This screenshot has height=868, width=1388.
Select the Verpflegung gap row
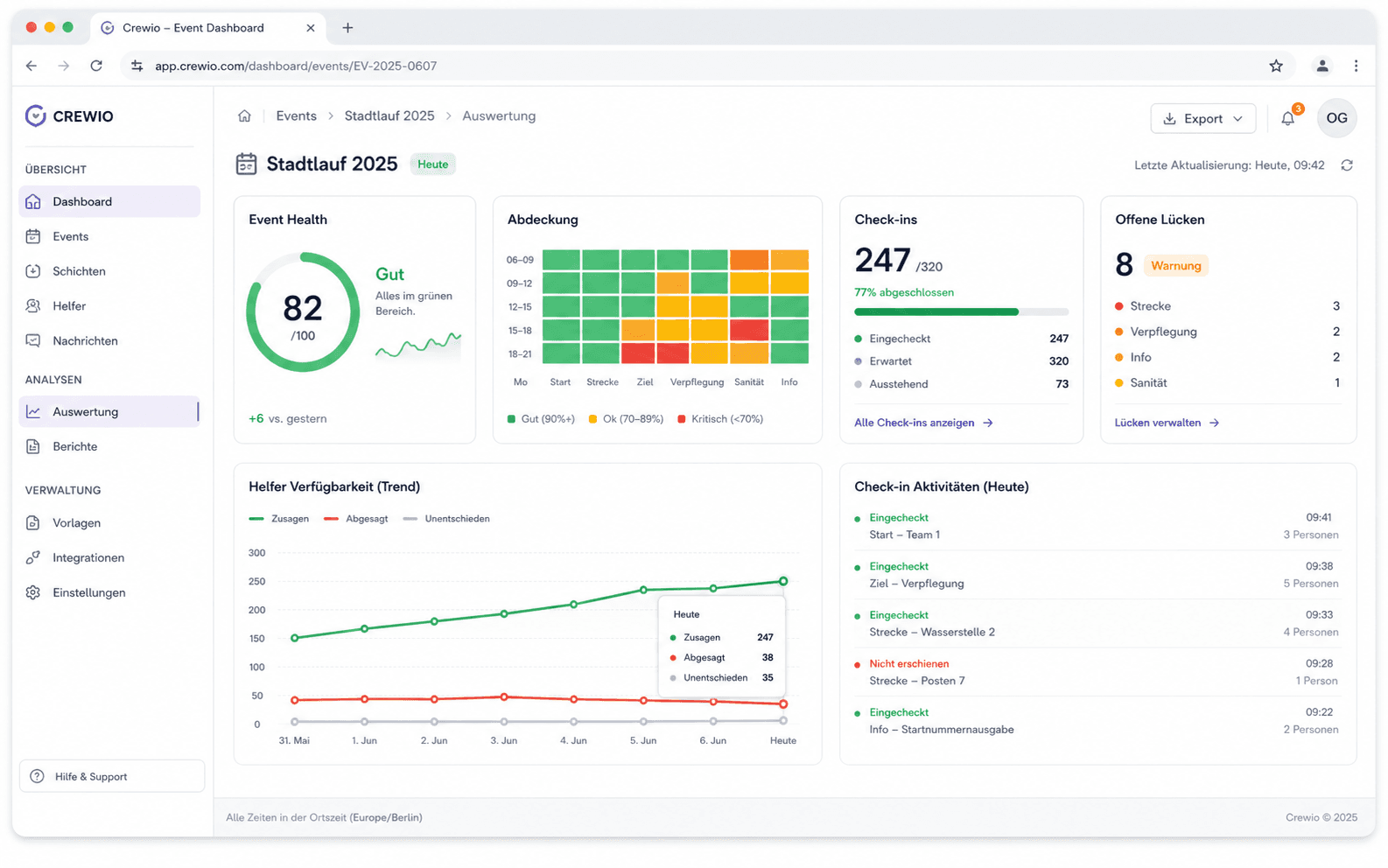point(1227,332)
